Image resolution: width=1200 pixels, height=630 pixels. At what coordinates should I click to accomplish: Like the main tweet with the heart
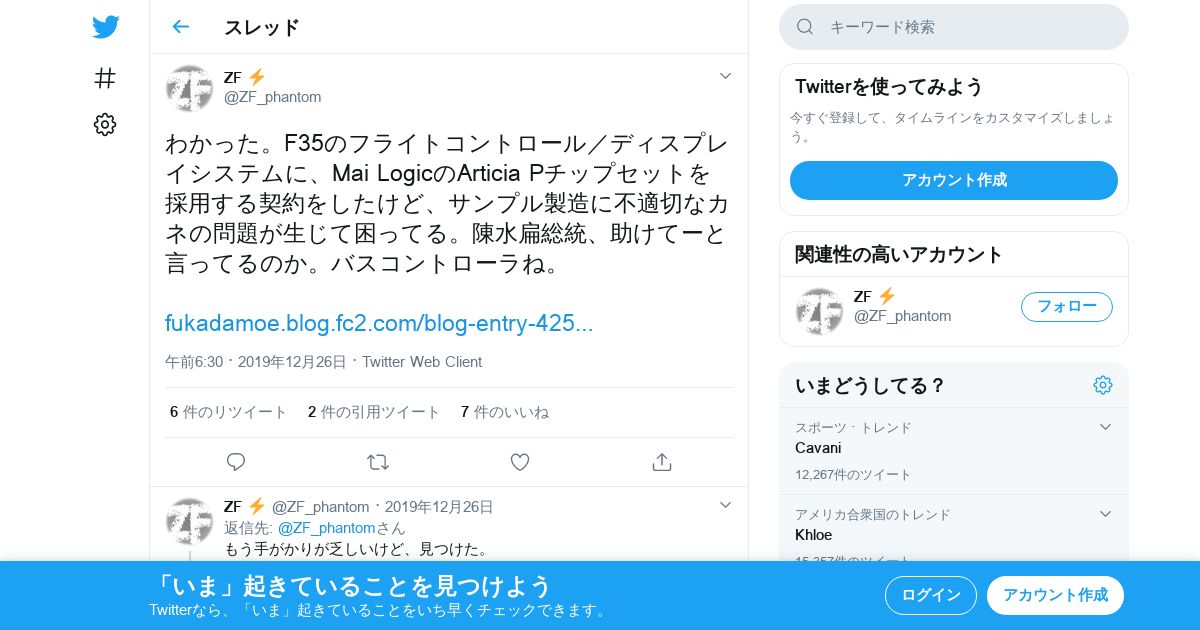520,462
